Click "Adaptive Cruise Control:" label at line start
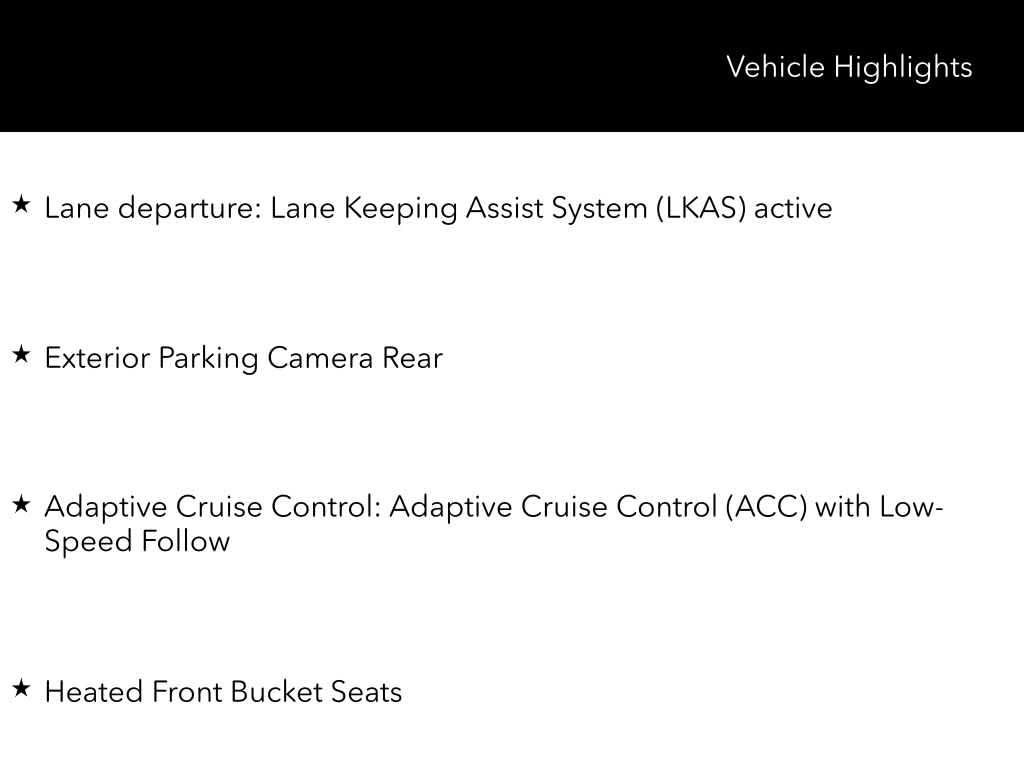 [x=212, y=507]
